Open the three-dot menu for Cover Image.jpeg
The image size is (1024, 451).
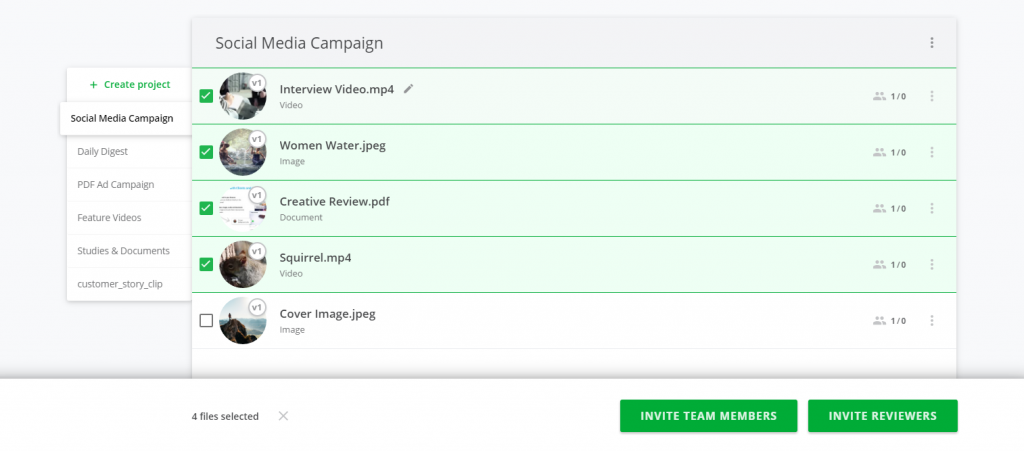pyautogui.click(x=932, y=321)
